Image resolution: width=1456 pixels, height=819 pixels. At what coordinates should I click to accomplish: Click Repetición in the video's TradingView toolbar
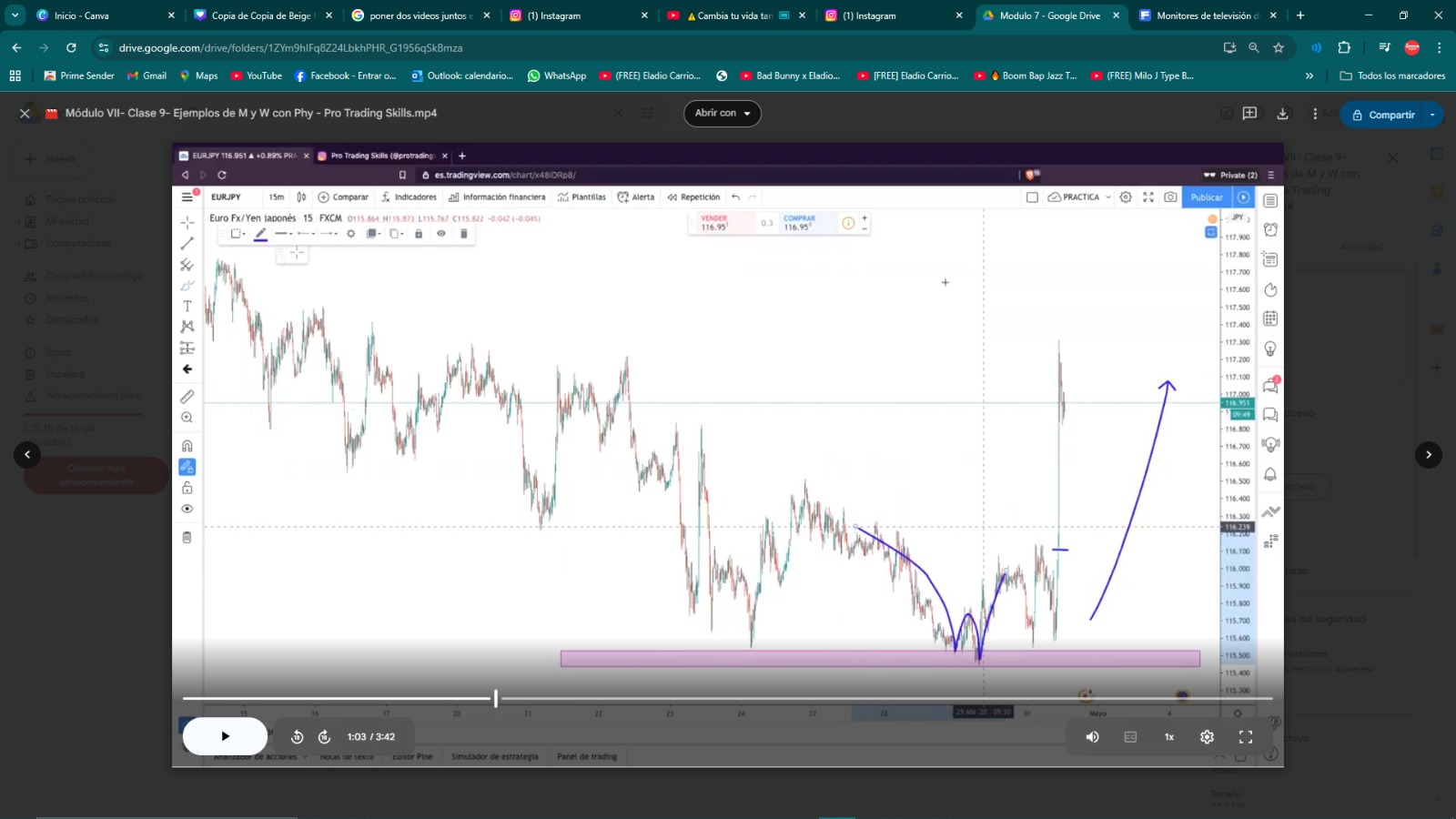(x=693, y=197)
